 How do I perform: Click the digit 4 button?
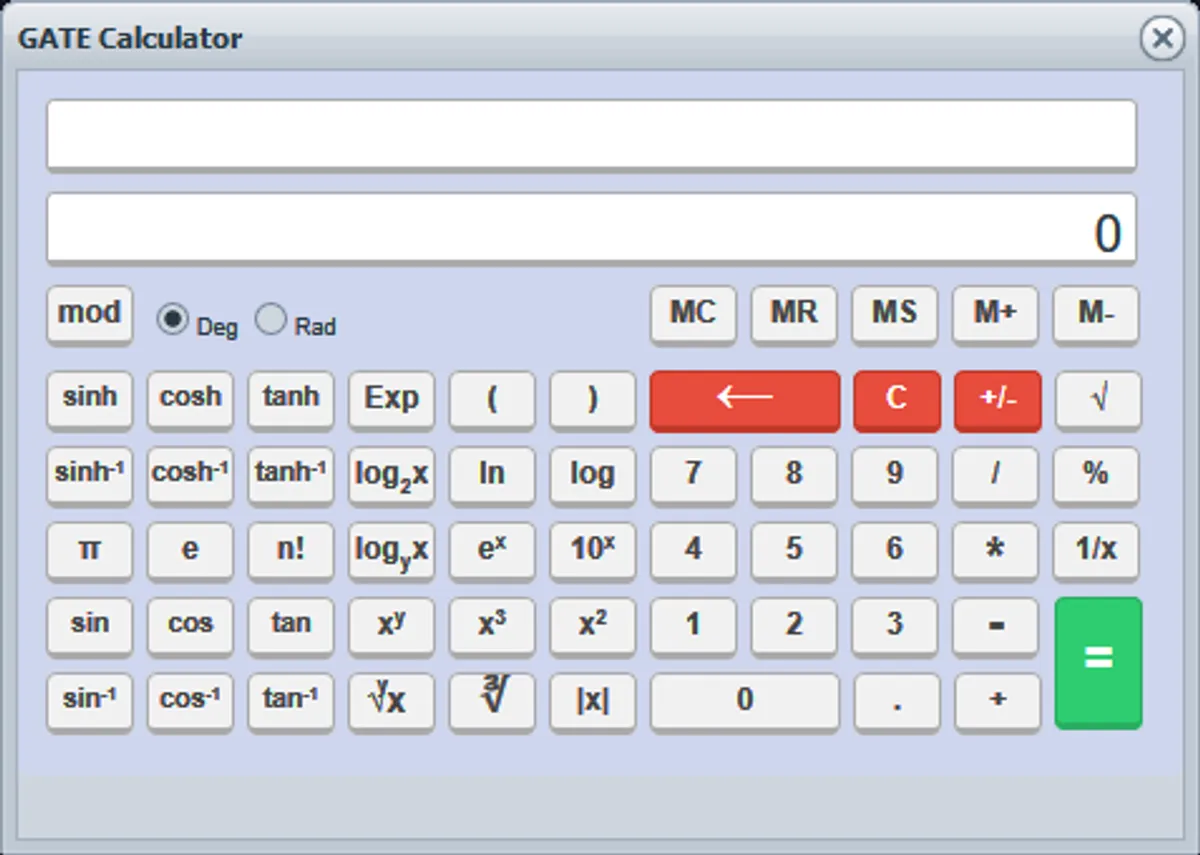click(693, 551)
